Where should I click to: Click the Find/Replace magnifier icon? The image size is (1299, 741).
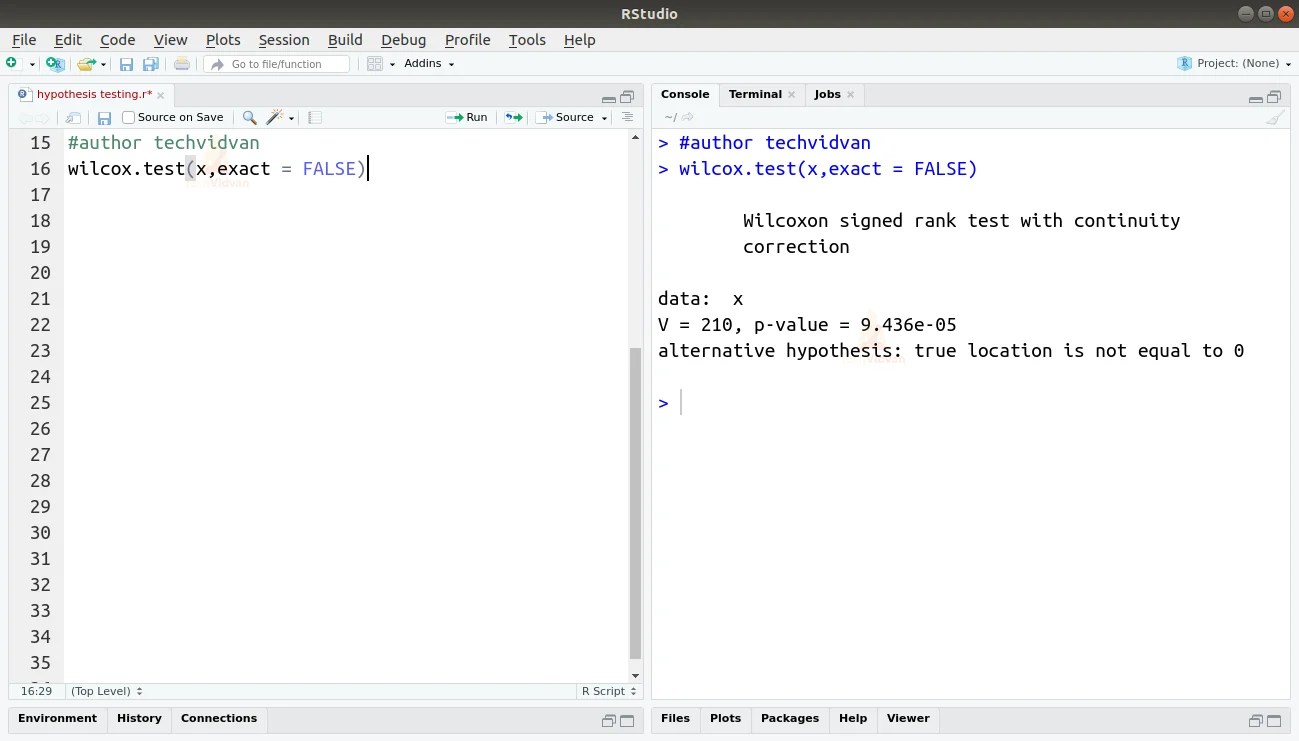pos(249,117)
